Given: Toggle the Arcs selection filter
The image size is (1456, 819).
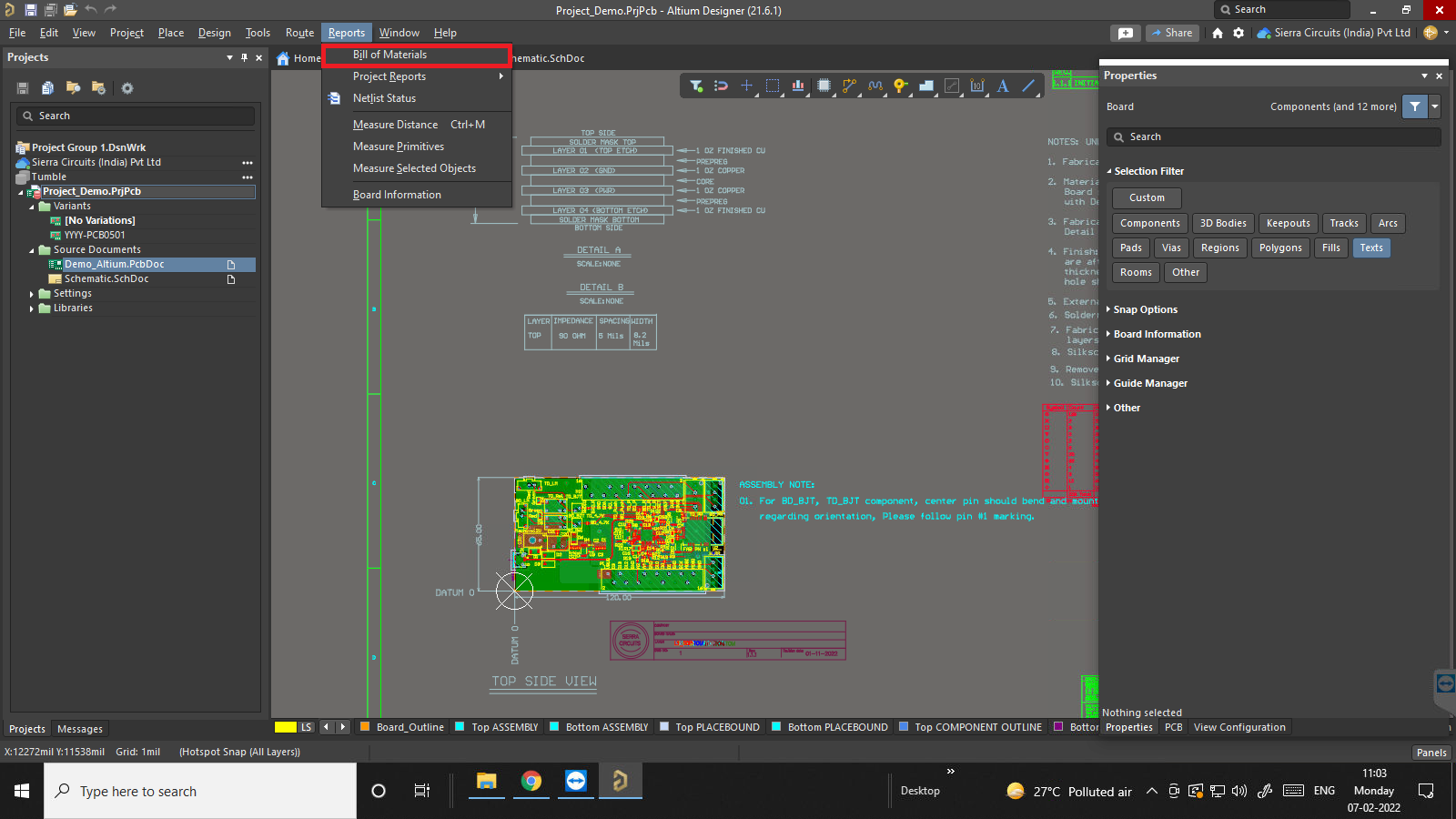Looking at the screenshot, I should (x=1388, y=223).
